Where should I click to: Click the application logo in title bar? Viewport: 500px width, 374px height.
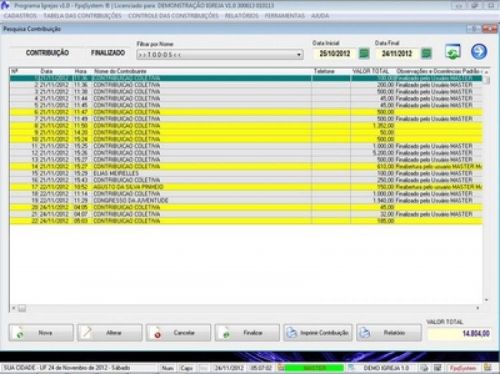5,5
